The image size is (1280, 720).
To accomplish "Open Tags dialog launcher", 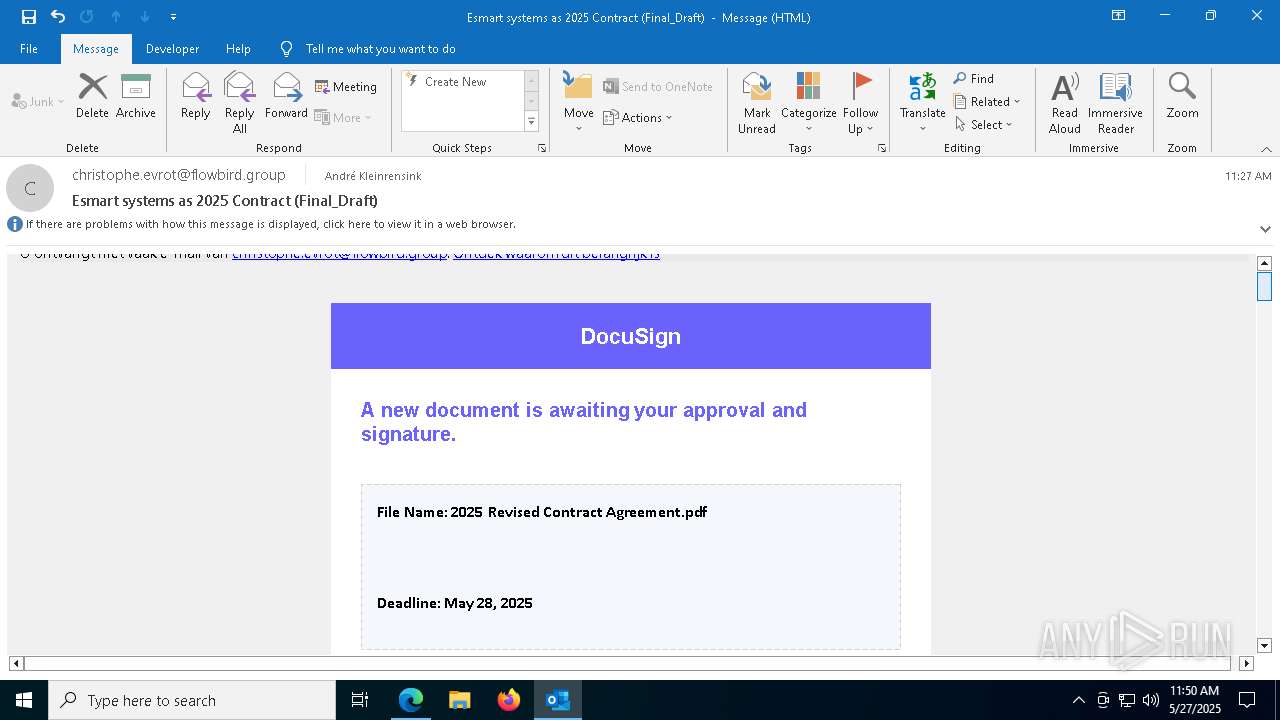I will [x=882, y=148].
